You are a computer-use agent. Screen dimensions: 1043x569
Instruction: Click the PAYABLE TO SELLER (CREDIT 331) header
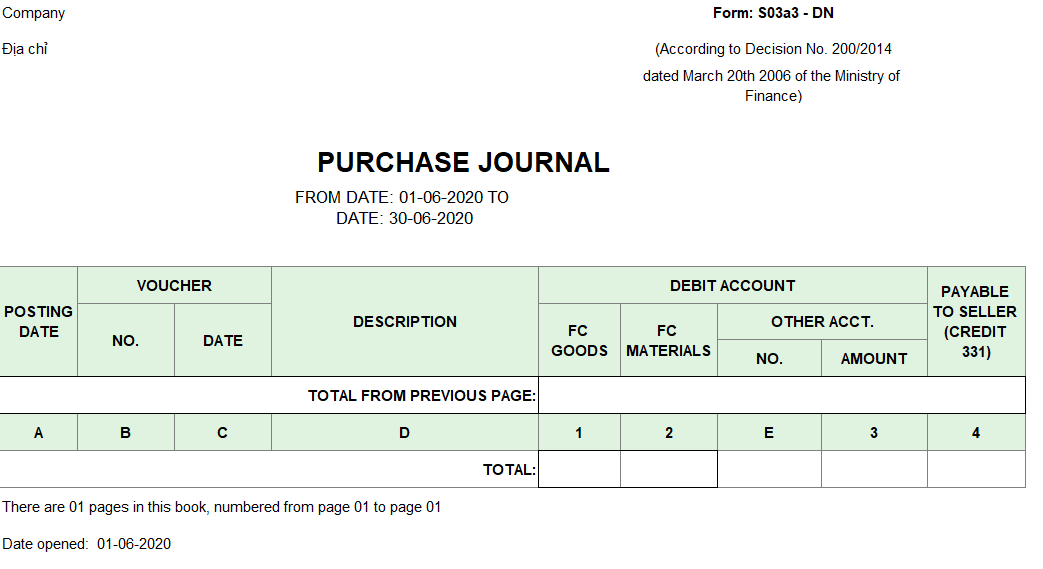click(x=976, y=322)
